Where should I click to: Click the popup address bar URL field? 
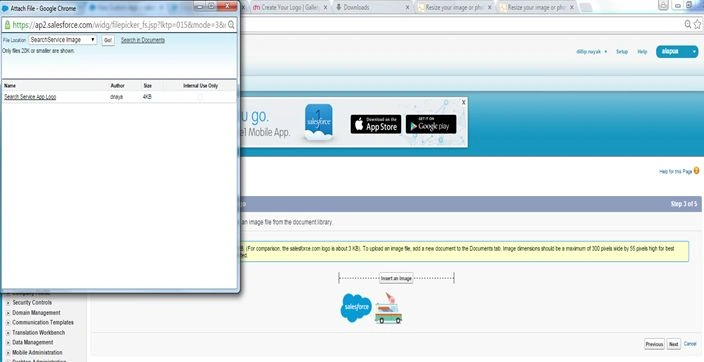[x=119, y=25]
